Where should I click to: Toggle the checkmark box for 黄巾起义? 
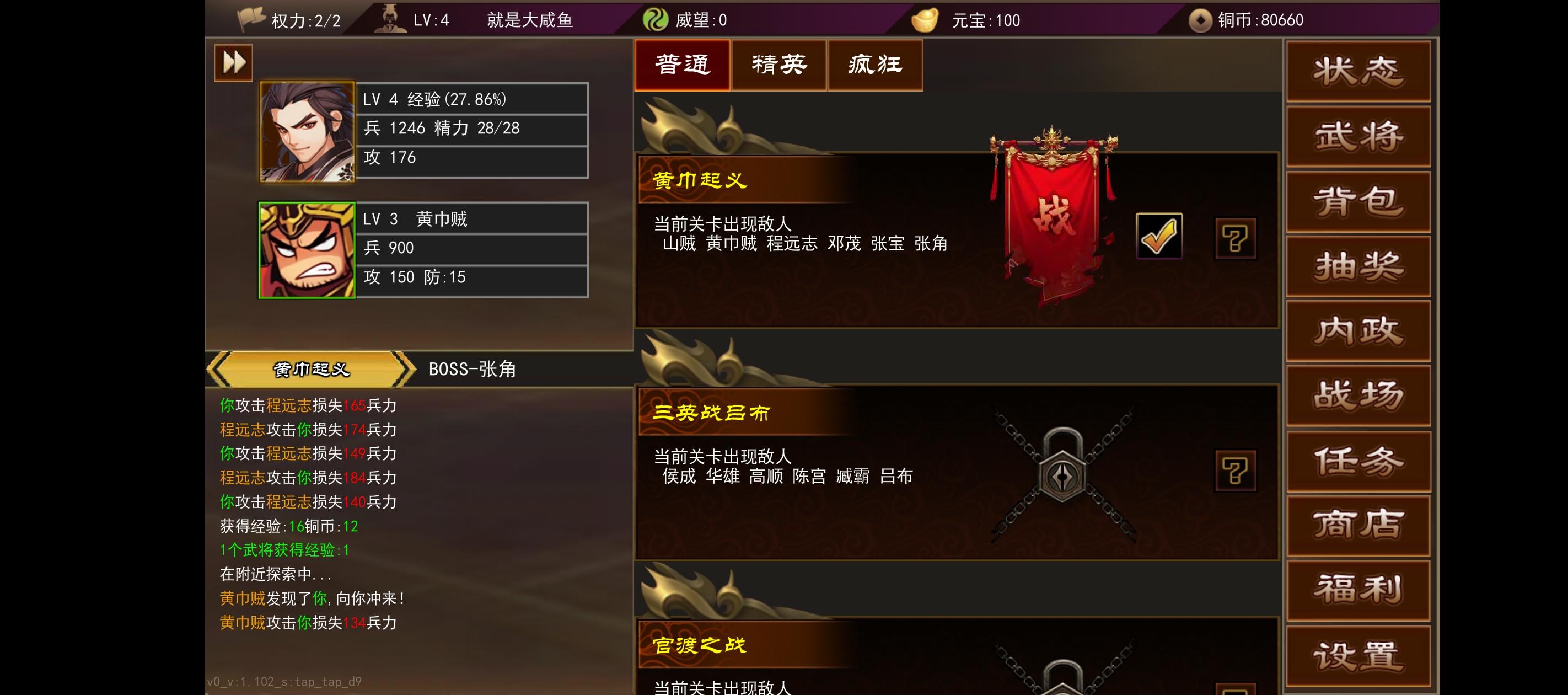tap(1158, 236)
